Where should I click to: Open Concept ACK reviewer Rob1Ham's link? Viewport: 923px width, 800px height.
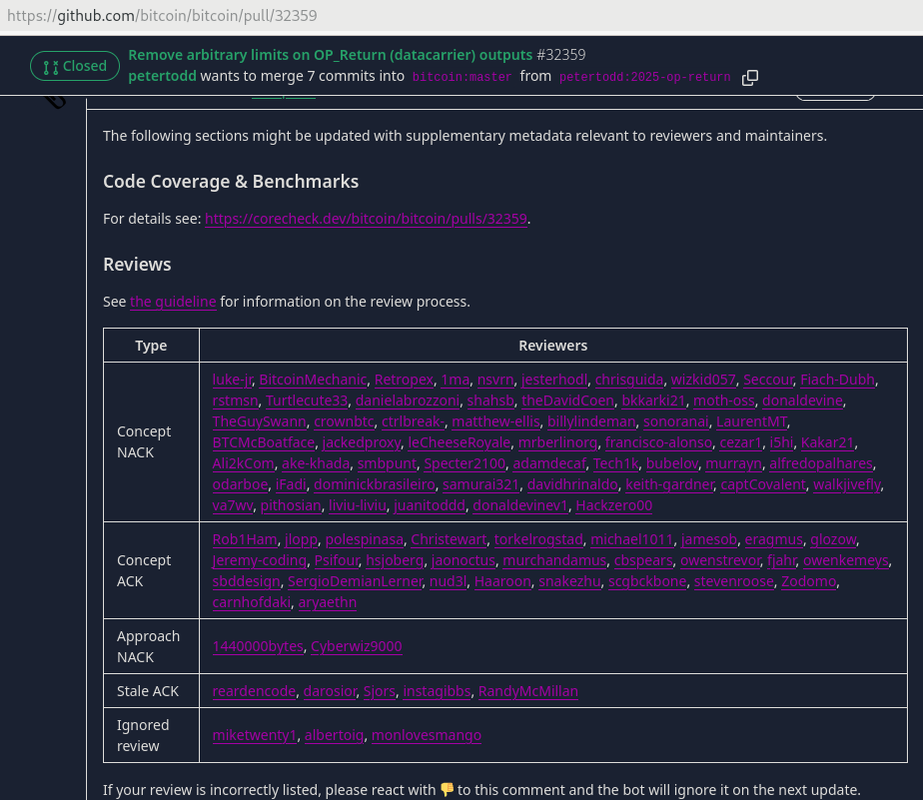(x=244, y=540)
